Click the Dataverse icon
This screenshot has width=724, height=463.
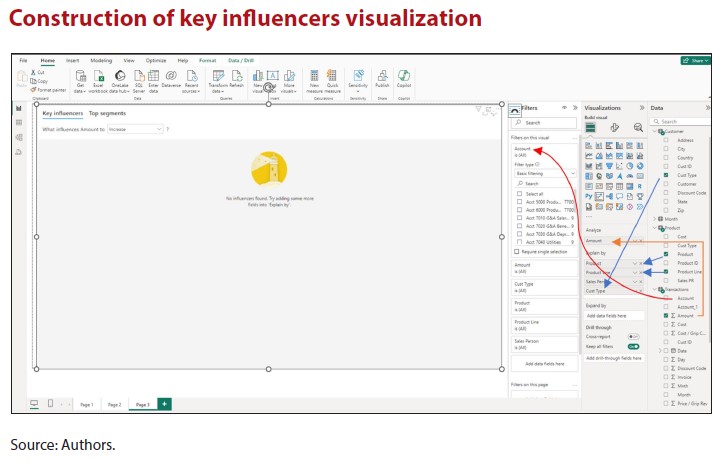point(171,78)
